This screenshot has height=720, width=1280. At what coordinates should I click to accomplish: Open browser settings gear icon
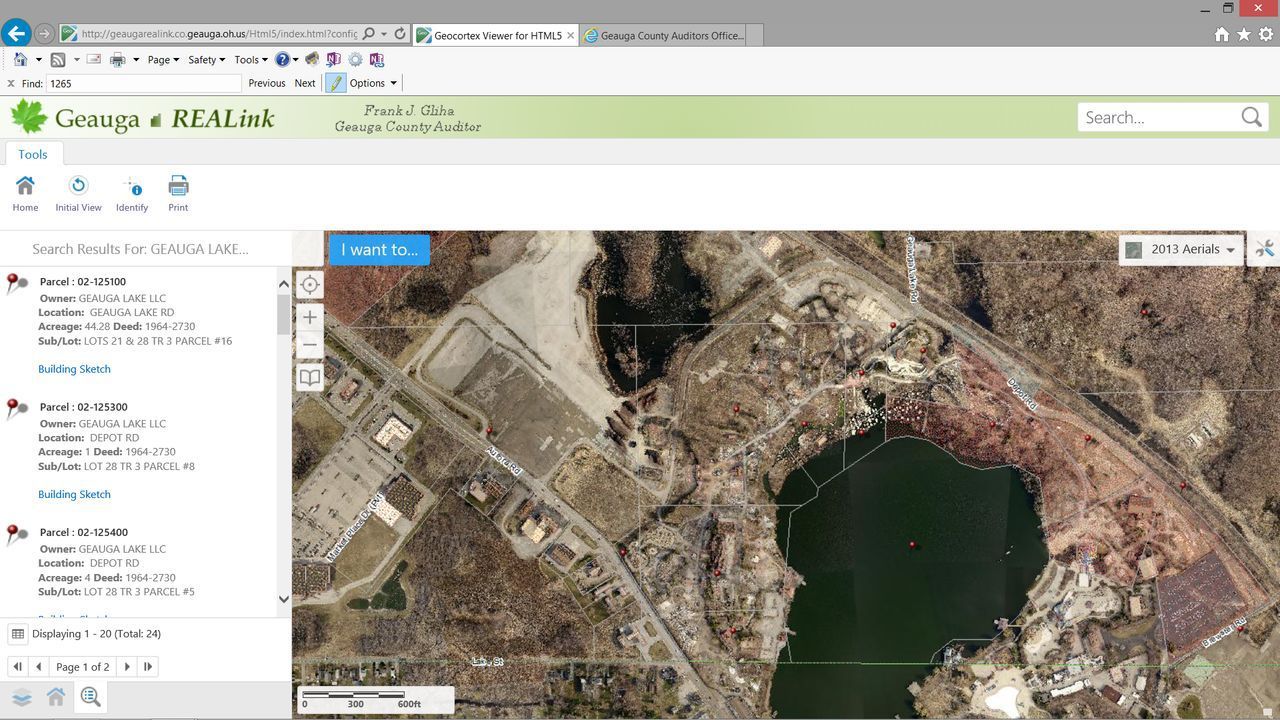1266,34
